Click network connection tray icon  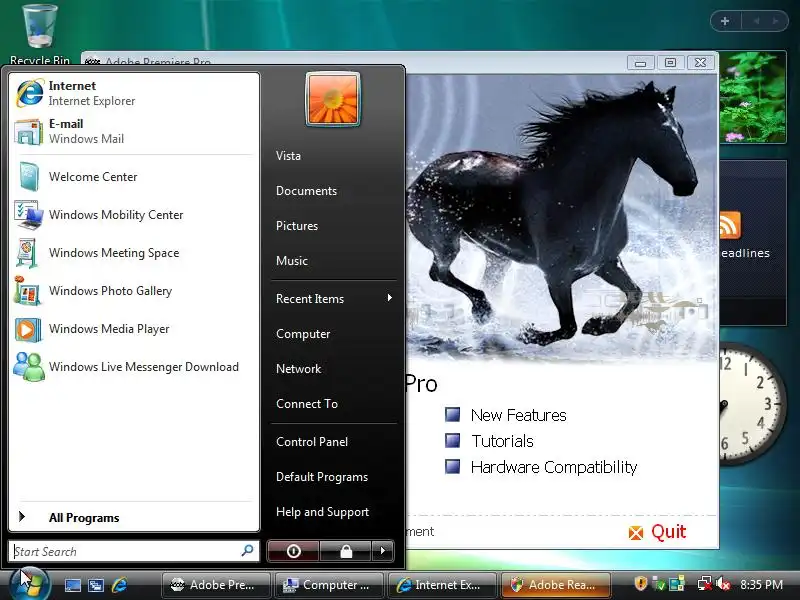[x=705, y=583]
